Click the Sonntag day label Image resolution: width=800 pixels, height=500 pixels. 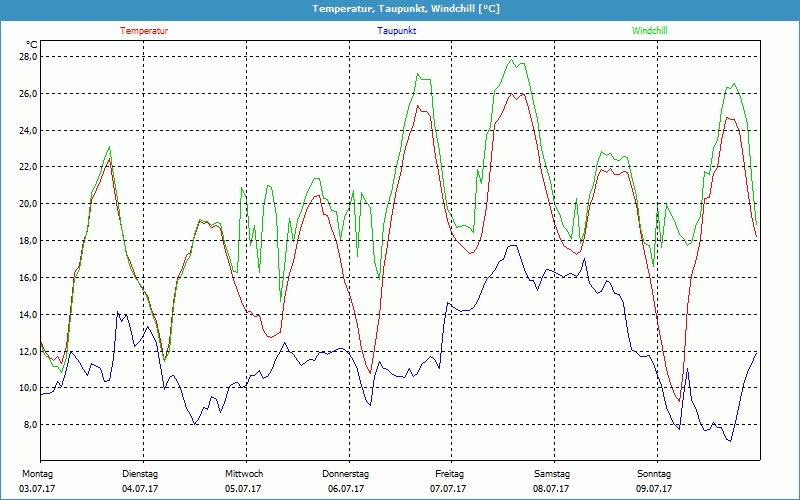654,474
